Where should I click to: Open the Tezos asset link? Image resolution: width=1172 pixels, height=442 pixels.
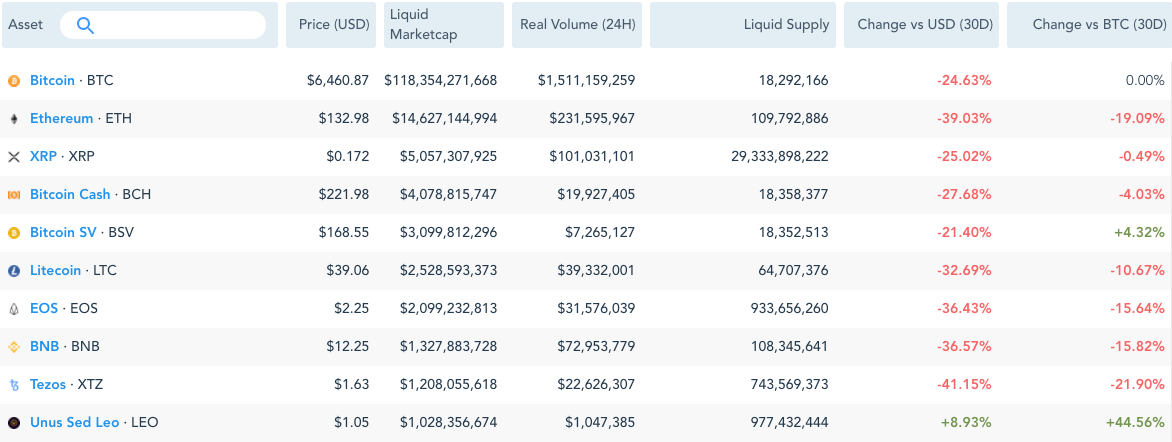[x=48, y=384]
